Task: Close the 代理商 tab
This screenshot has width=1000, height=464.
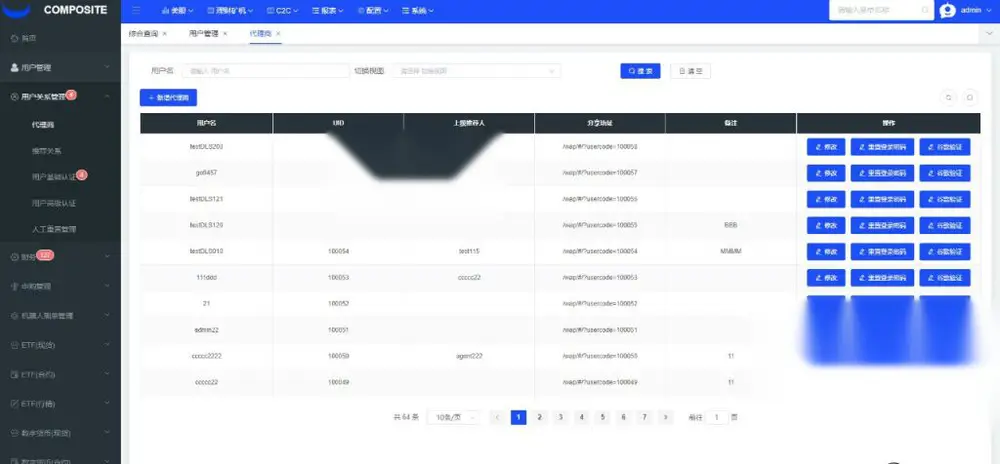Action: point(278,34)
